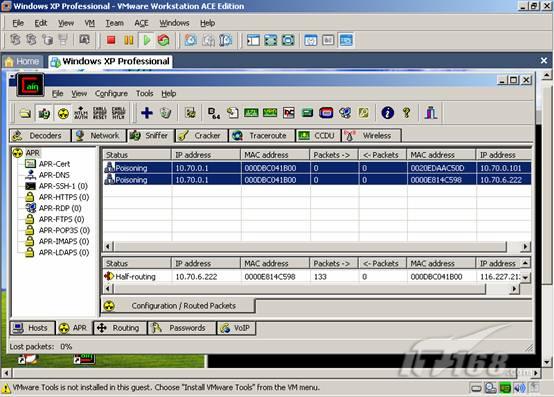Click the Base64 password decoder icon
The width and height of the screenshot is (554, 397).
tap(214, 113)
